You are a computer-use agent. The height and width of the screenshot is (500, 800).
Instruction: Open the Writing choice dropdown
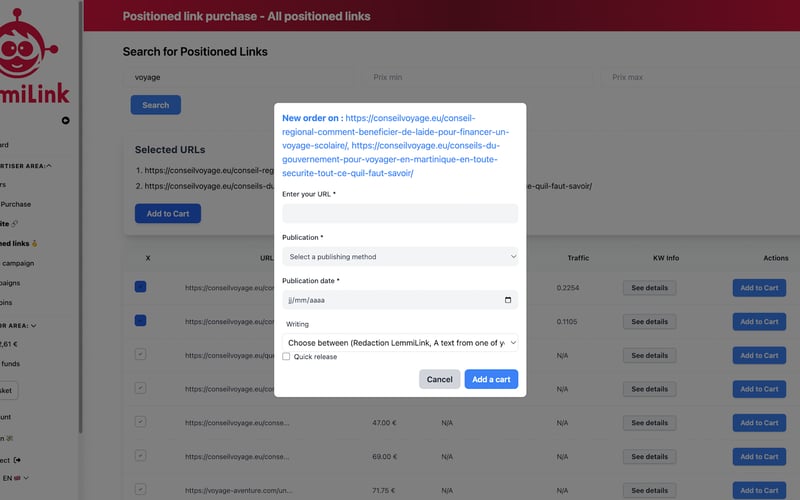coord(400,342)
